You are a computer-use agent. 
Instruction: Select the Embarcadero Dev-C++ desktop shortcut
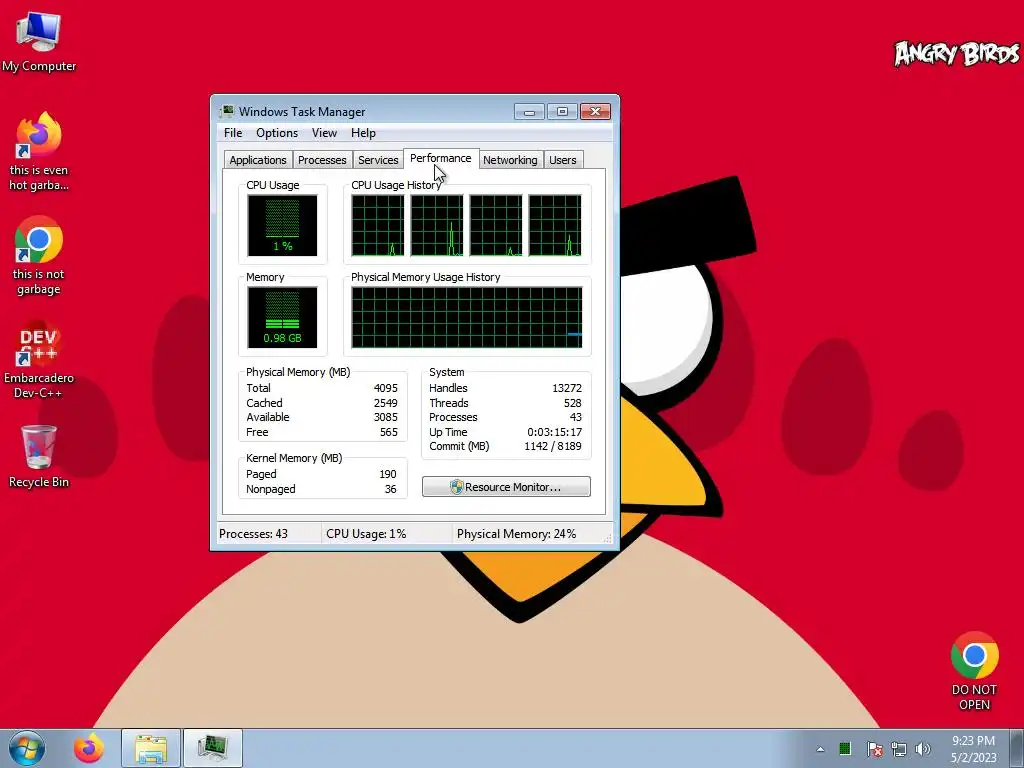click(39, 359)
